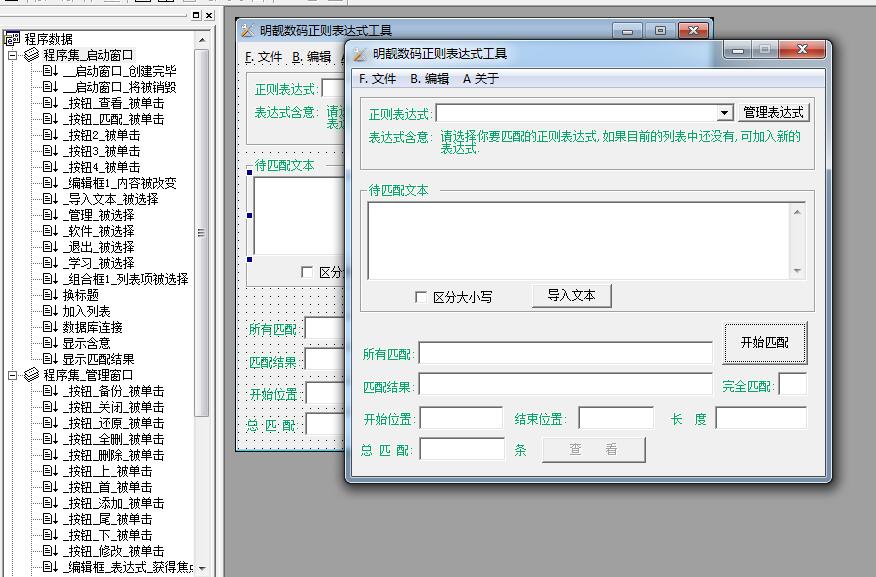Screen dimensions: 876x577
Task: Click icon beside 换标题 subroutine
Action: [x=50, y=295]
